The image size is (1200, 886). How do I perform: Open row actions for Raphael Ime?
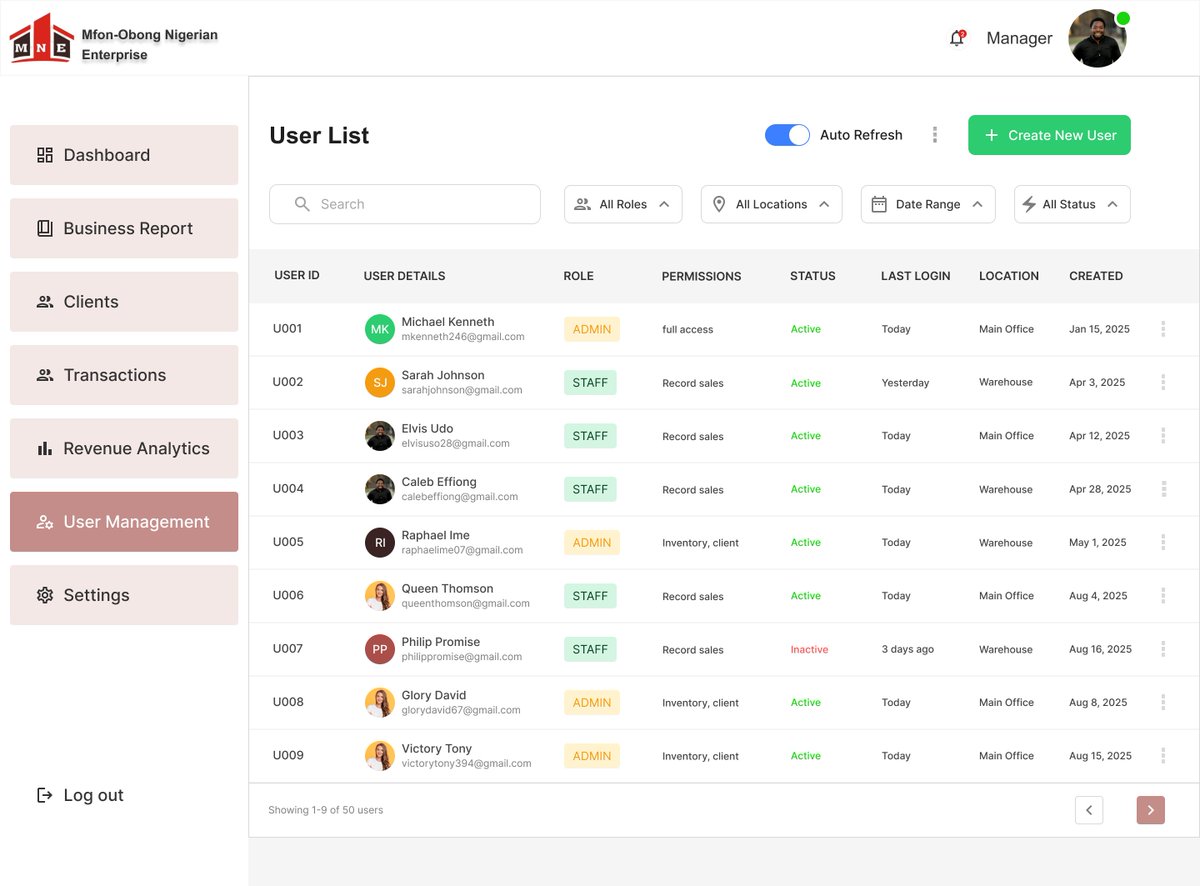tap(1163, 542)
